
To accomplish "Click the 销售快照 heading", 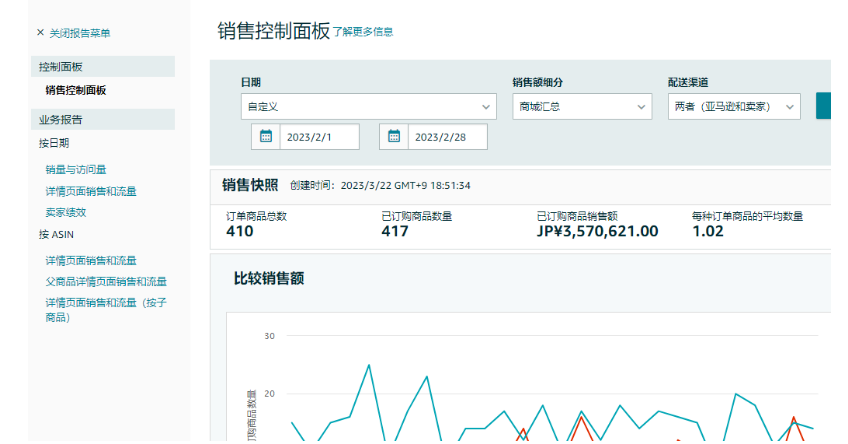I will (x=250, y=185).
